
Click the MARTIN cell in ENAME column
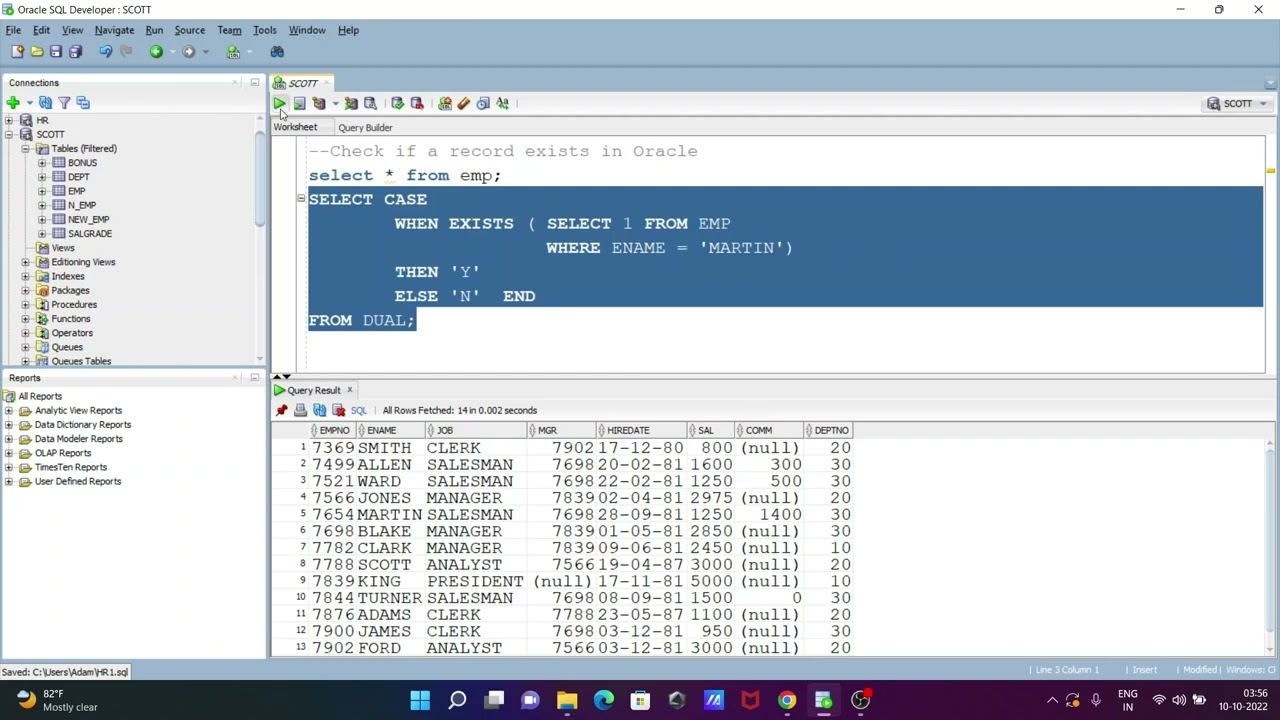(x=390, y=514)
